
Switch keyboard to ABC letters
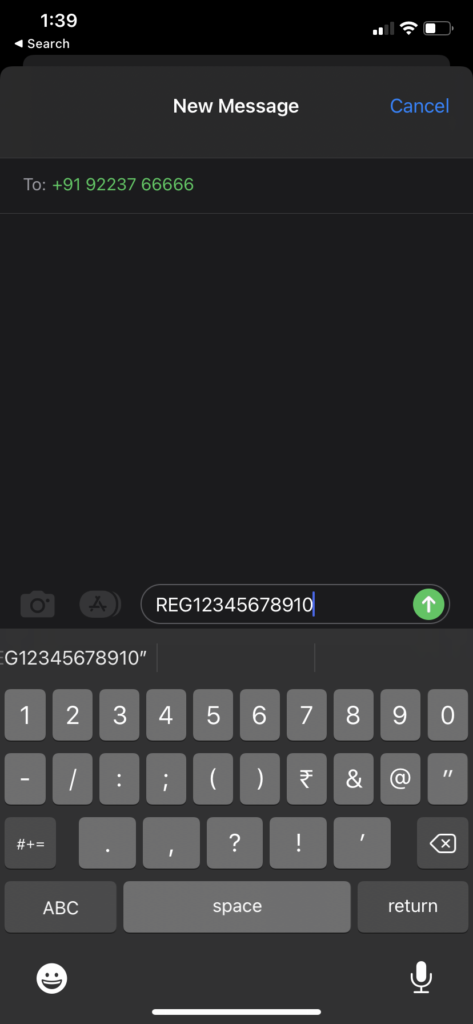coord(61,907)
